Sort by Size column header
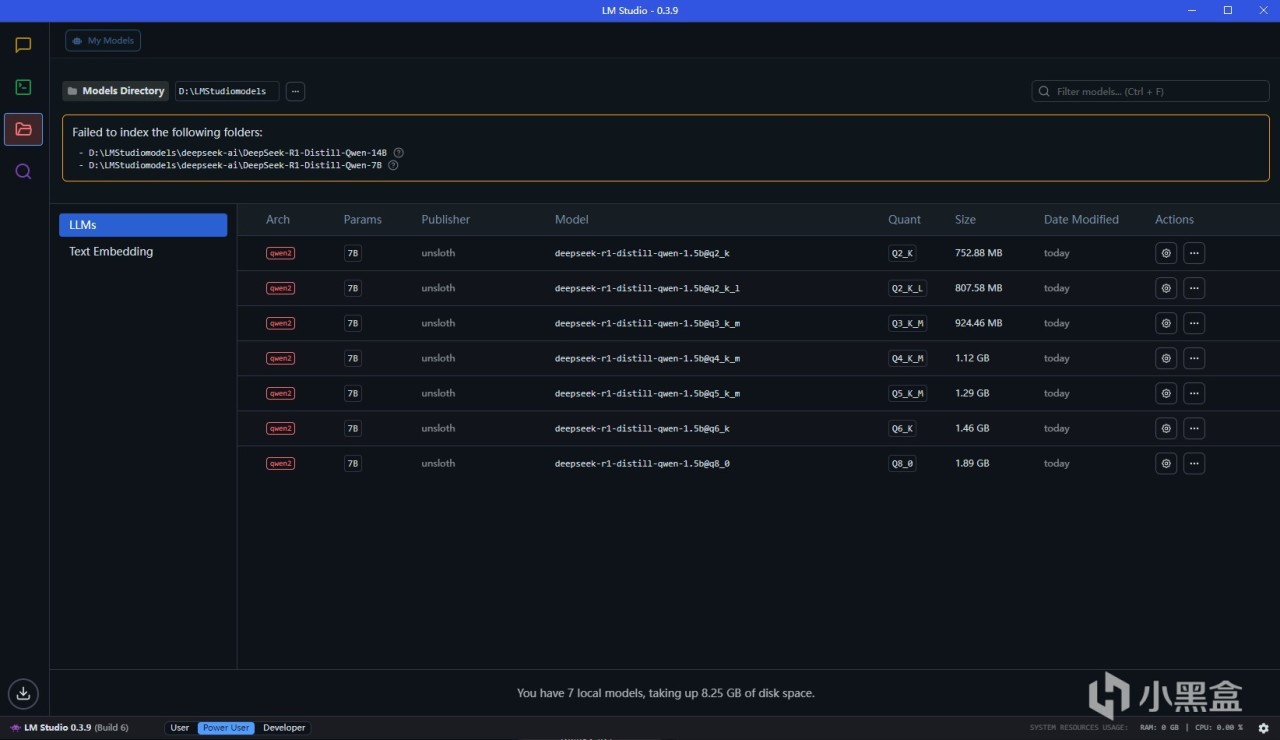The height and width of the screenshot is (740, 1280). pyautogui.click(x=965, y=220)
